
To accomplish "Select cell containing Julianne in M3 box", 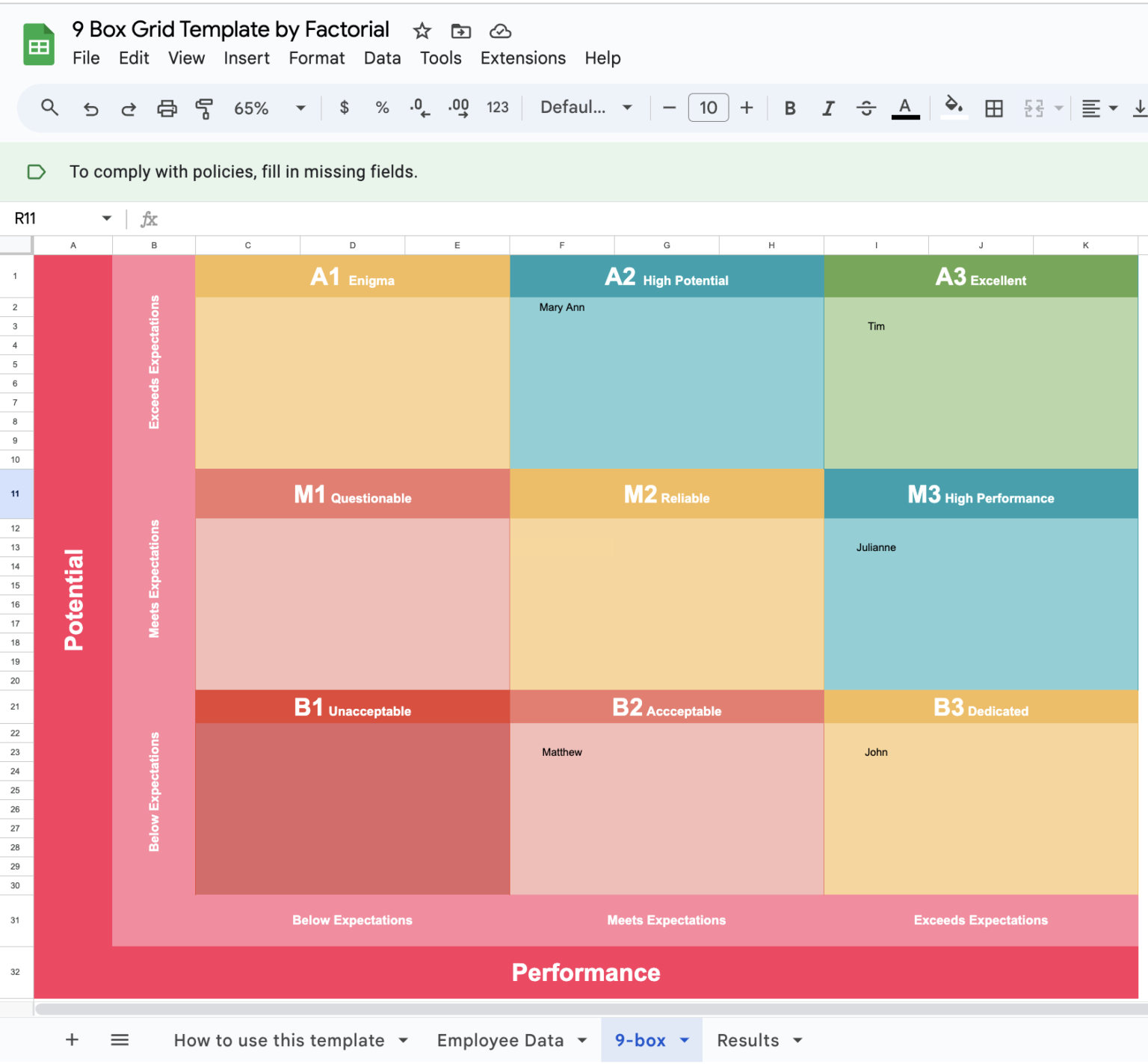I will click(x=876, y=547).
